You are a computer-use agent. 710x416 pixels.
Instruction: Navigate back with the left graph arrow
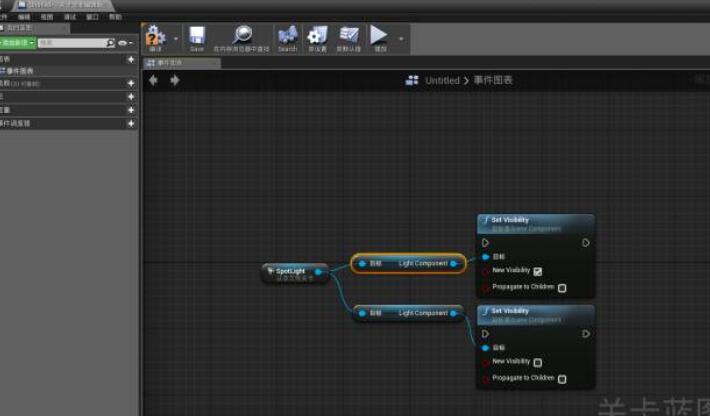(x=154, y=80)
